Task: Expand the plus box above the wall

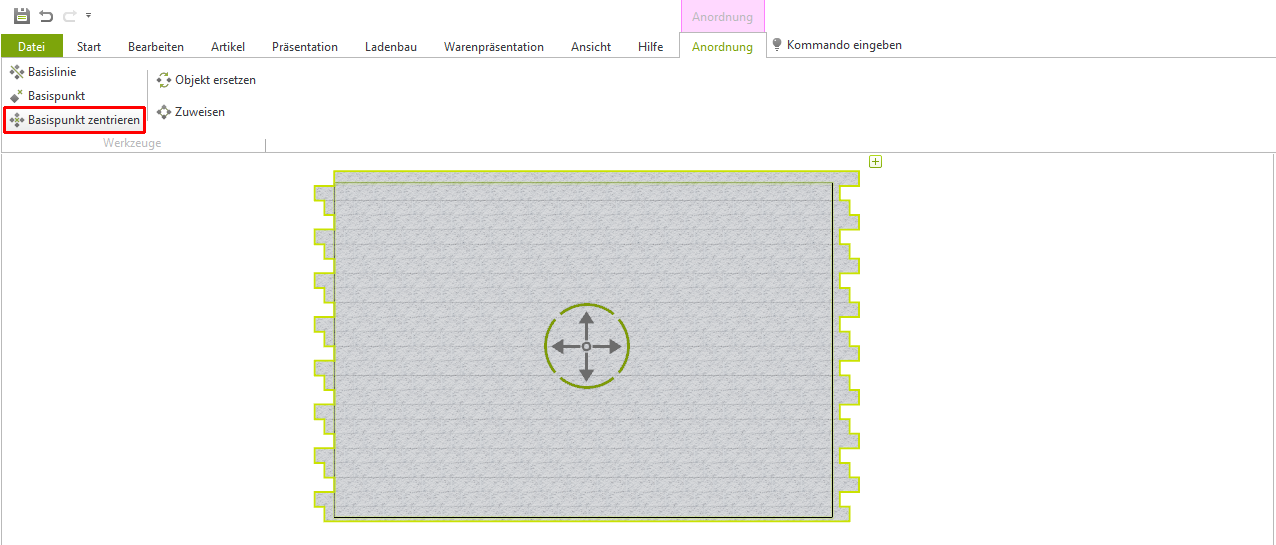Action: point(875,162)
